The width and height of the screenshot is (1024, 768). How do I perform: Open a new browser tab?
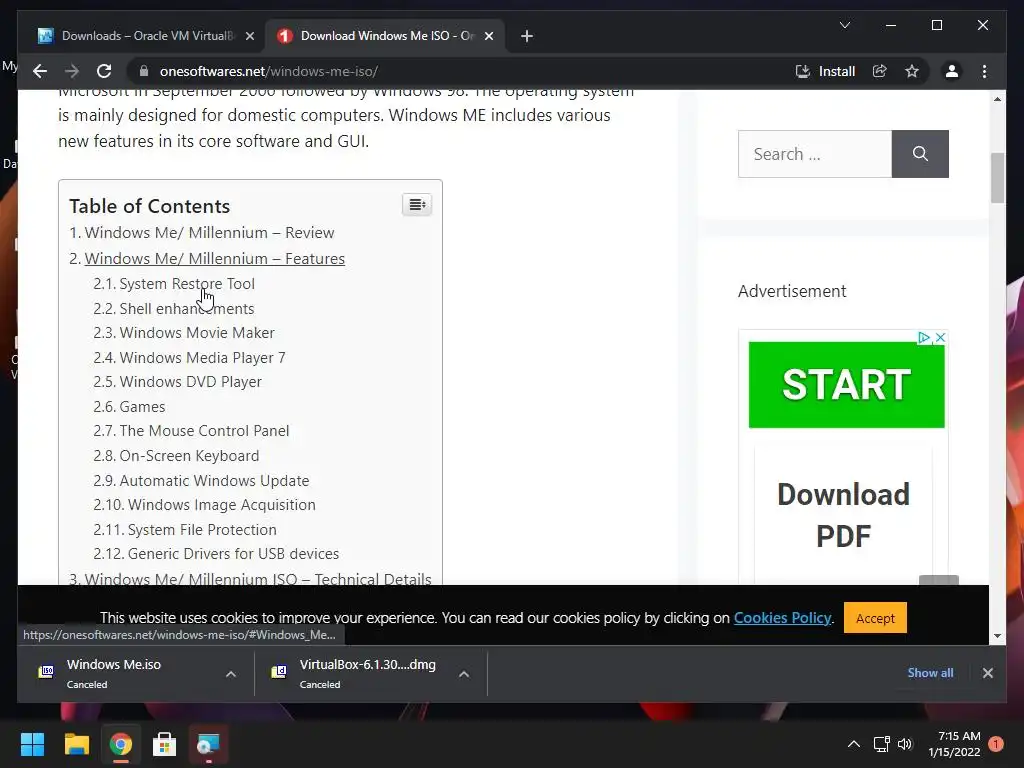click(x=527, y=36)
